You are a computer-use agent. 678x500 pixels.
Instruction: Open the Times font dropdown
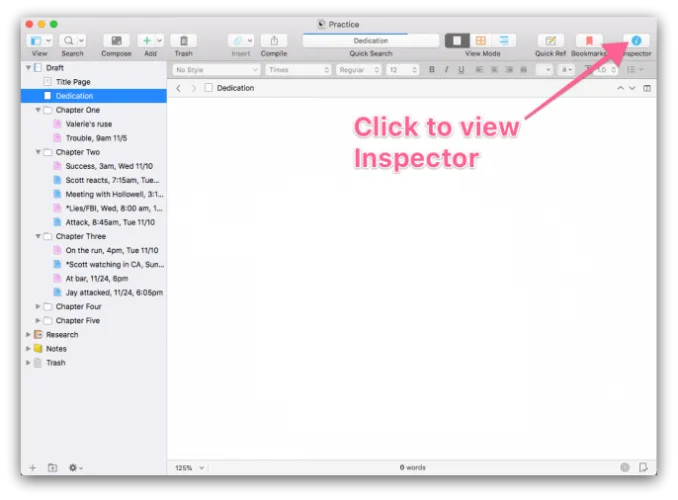[x=298, y=70]
